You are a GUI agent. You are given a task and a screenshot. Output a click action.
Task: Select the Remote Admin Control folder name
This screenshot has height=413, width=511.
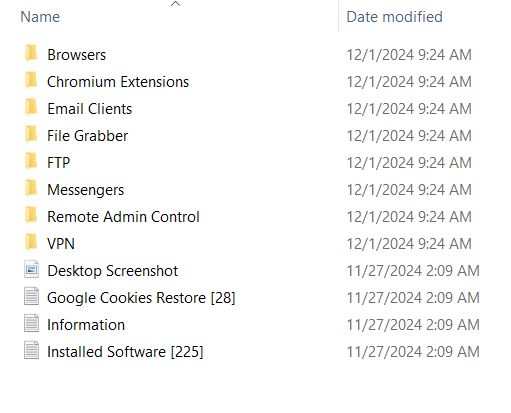(123, 217)
